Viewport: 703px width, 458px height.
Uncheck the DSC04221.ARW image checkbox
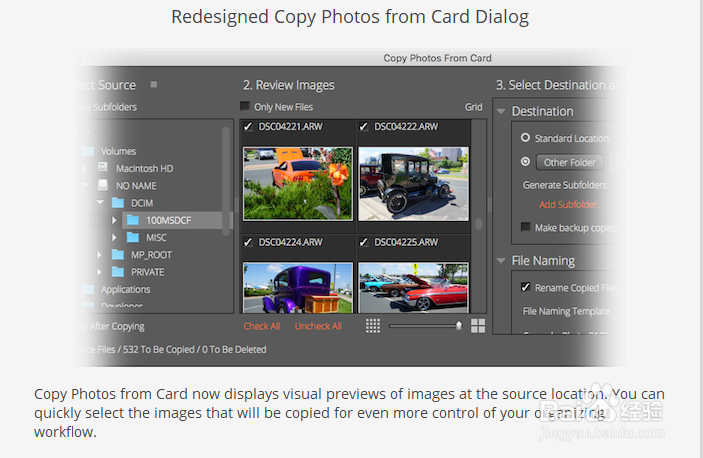tap(247, 127)
